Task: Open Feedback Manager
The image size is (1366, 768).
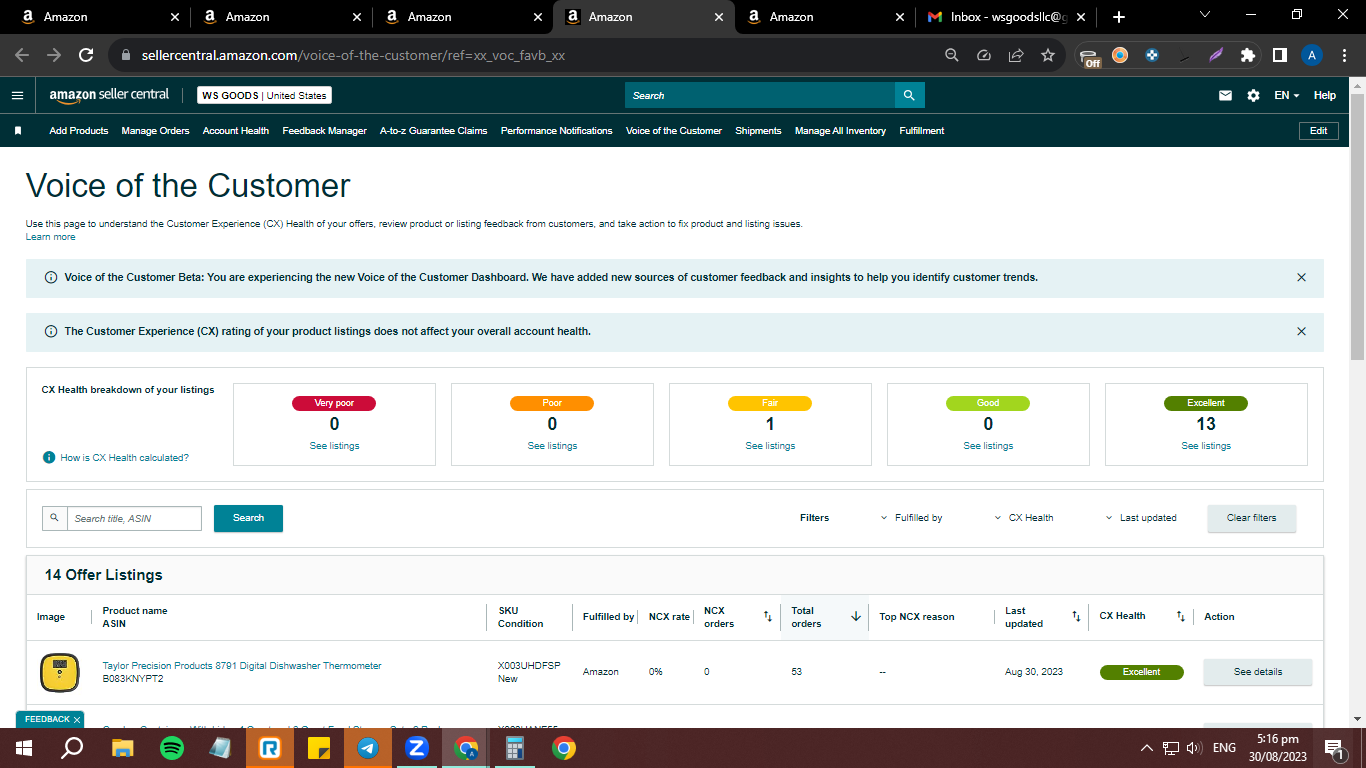Action: click(x=324, y=131)
